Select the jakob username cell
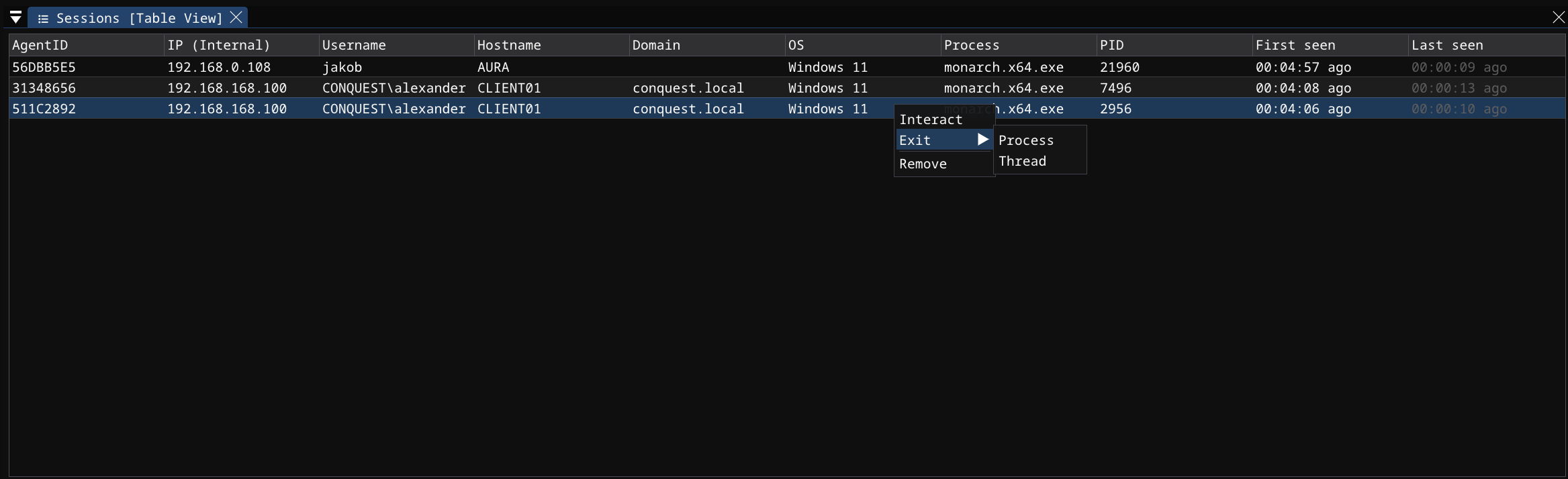 pyautogui.click(x=342, y=67)
